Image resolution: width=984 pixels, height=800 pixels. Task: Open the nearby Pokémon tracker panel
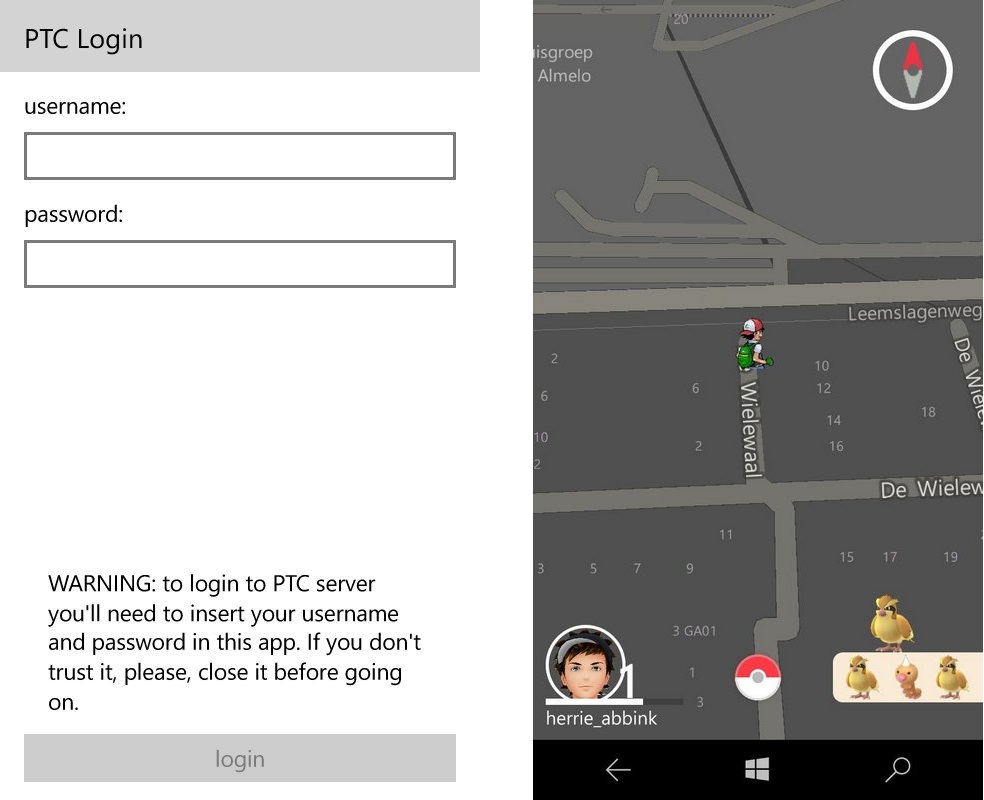point(907,677)
